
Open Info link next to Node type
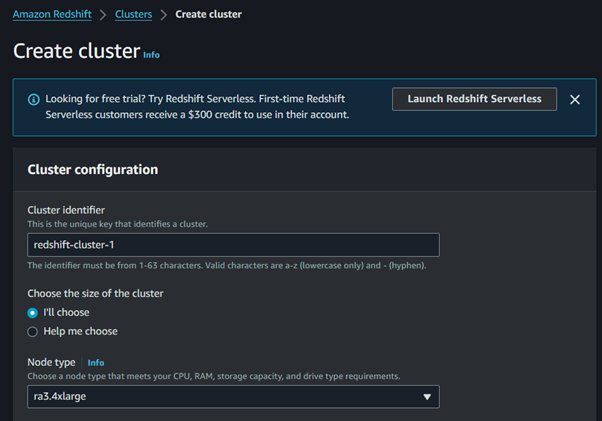(96, 363)
